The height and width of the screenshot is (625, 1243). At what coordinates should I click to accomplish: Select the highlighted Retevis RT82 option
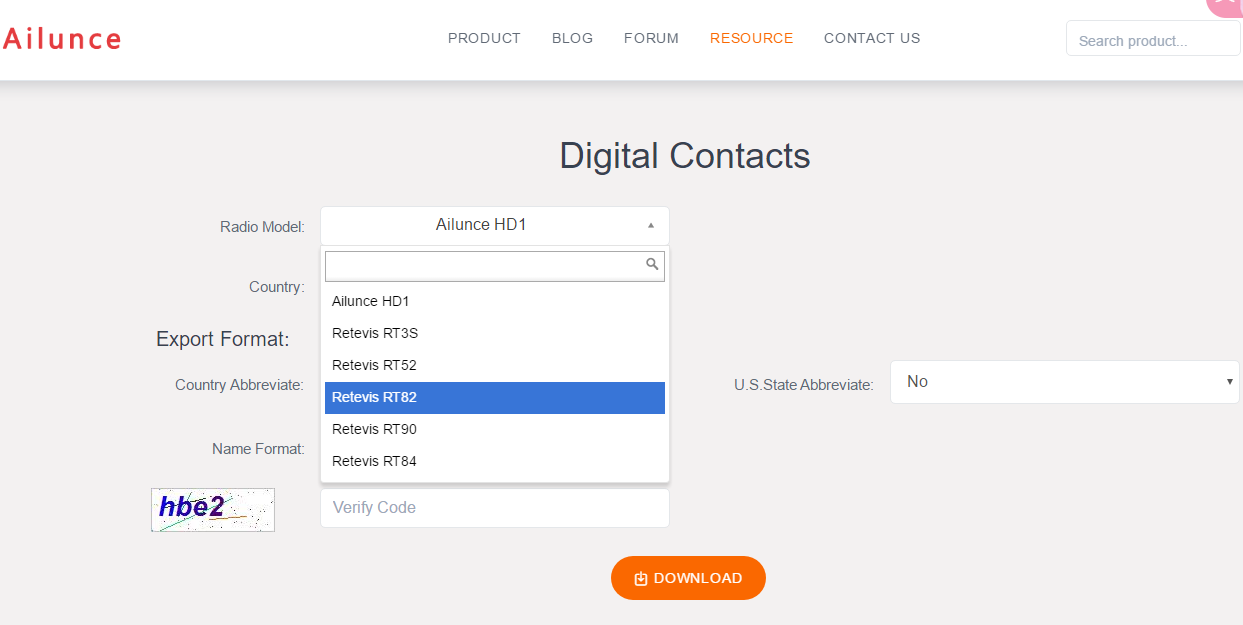coord(374,397)
